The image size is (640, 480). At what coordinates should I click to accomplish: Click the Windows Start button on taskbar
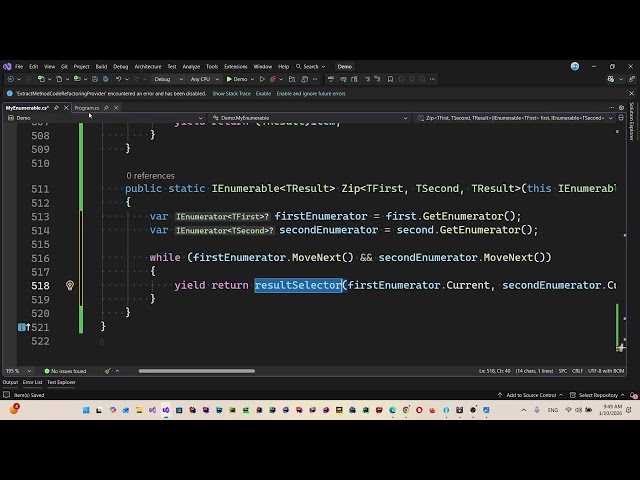point(85,410)
